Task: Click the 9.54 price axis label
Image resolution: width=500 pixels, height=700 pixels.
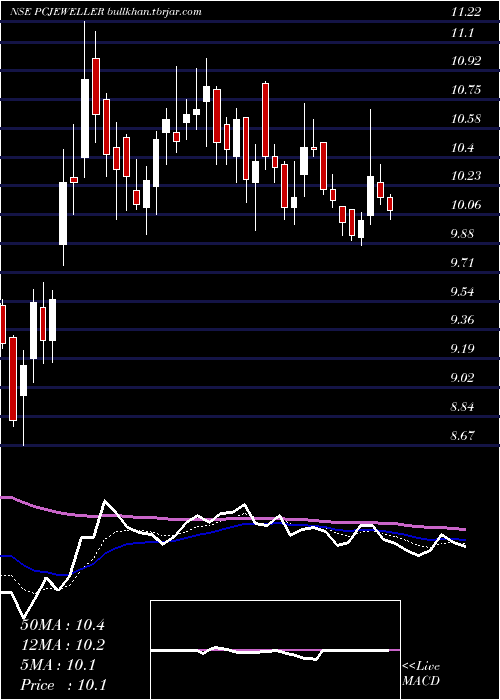Action: coord(463,292)
